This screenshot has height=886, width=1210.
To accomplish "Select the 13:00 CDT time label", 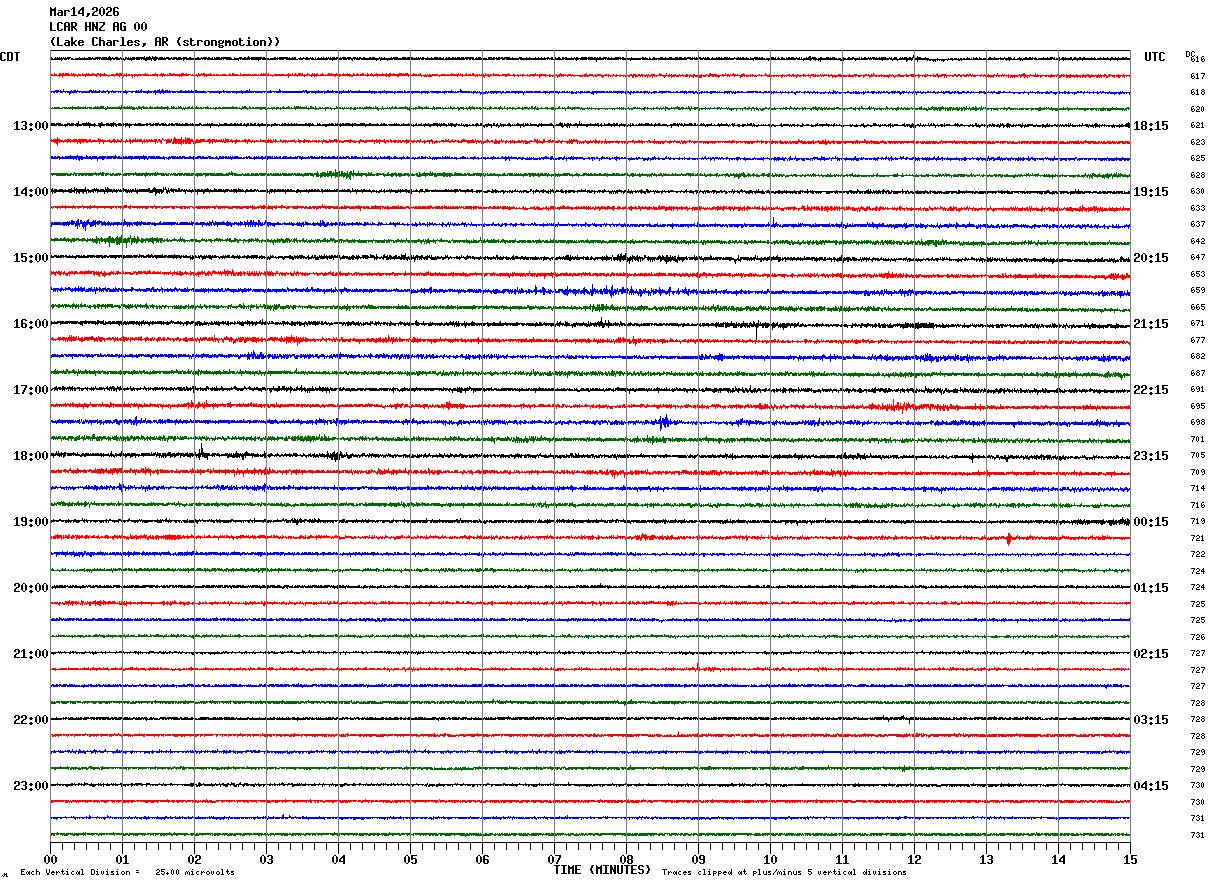I will [30, 126].
